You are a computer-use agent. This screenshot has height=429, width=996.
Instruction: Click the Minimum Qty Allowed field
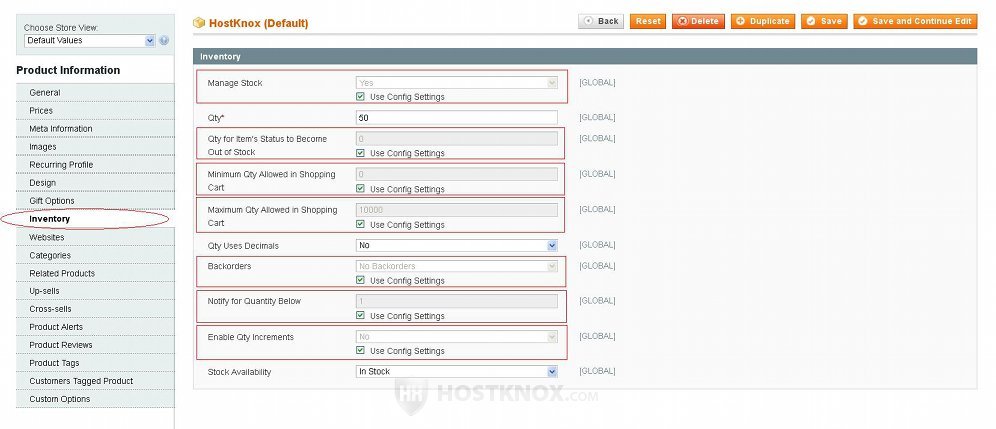tap(457, 174)
